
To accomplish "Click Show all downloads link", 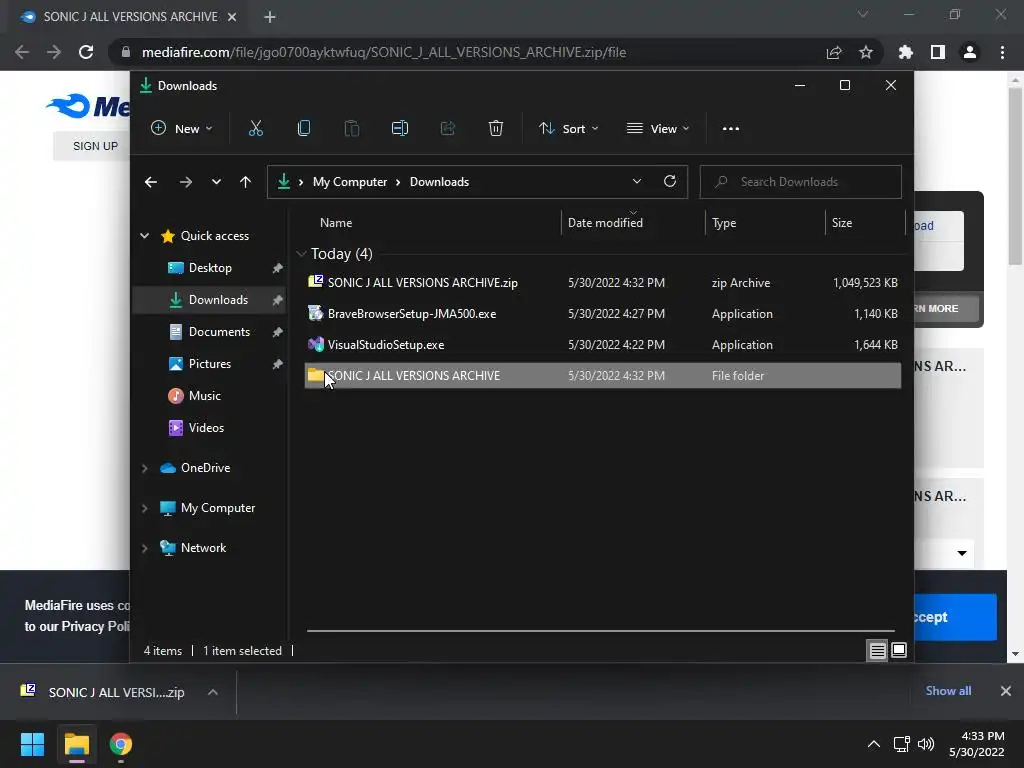I will point(948,691).
